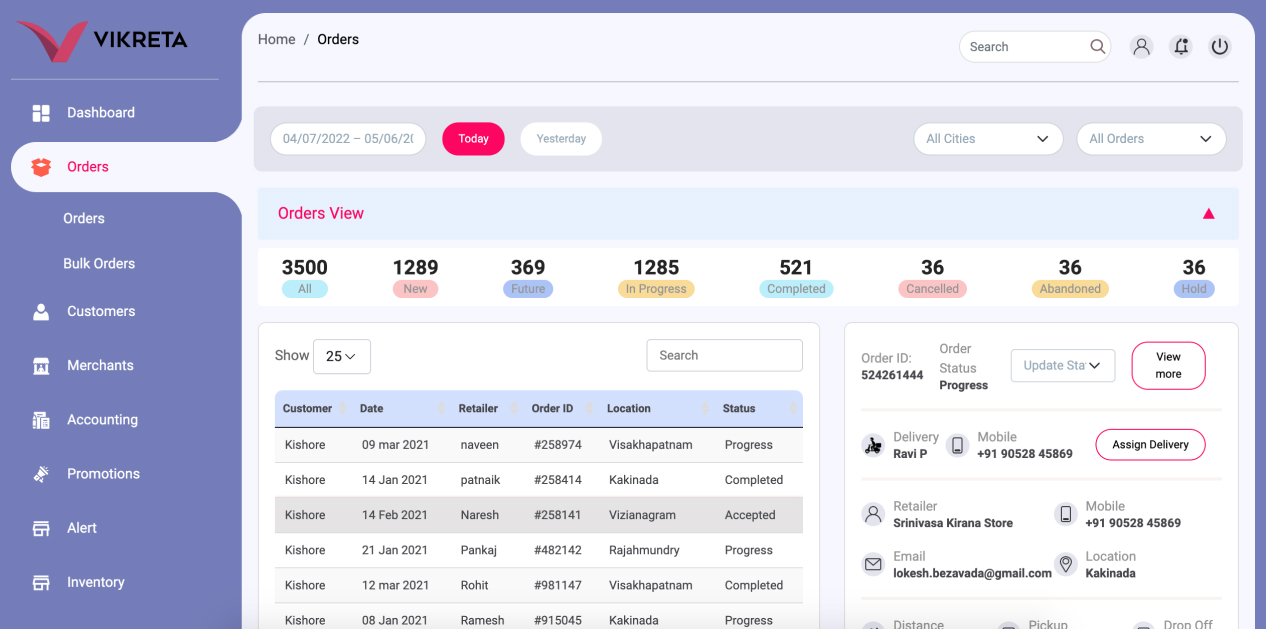Image resolution: width=1266 pixels, height=629 pixels.
Task: Click the Inventory sidebar icon
Action: pyautogui.click(x=41, y=582)
